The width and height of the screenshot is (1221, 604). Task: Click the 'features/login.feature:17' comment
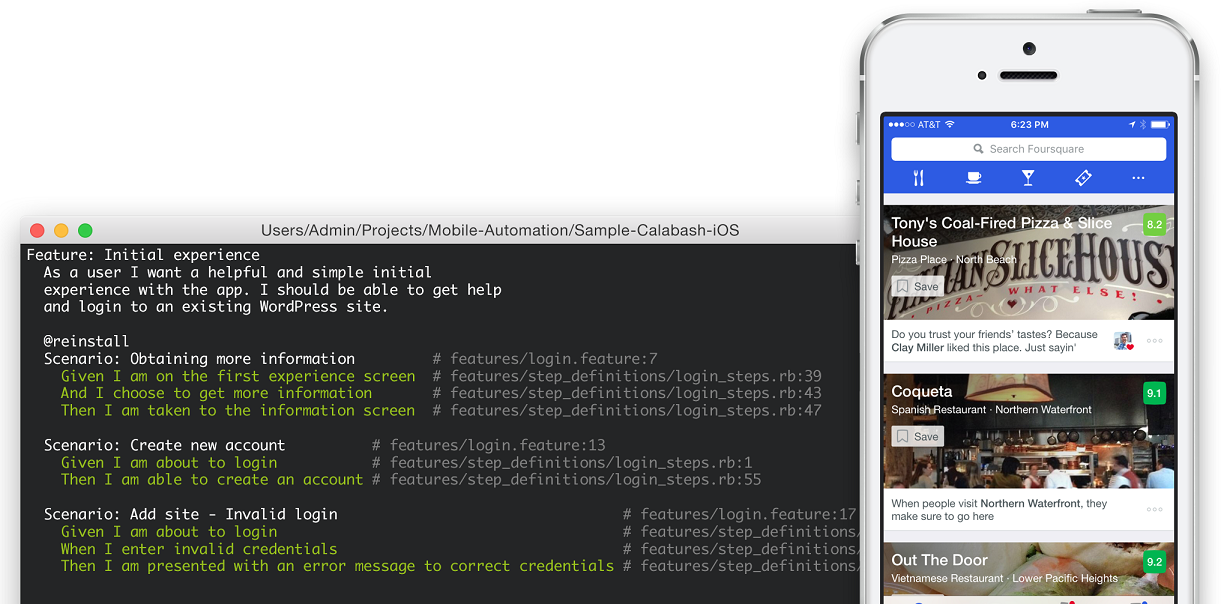coord(740,514)
